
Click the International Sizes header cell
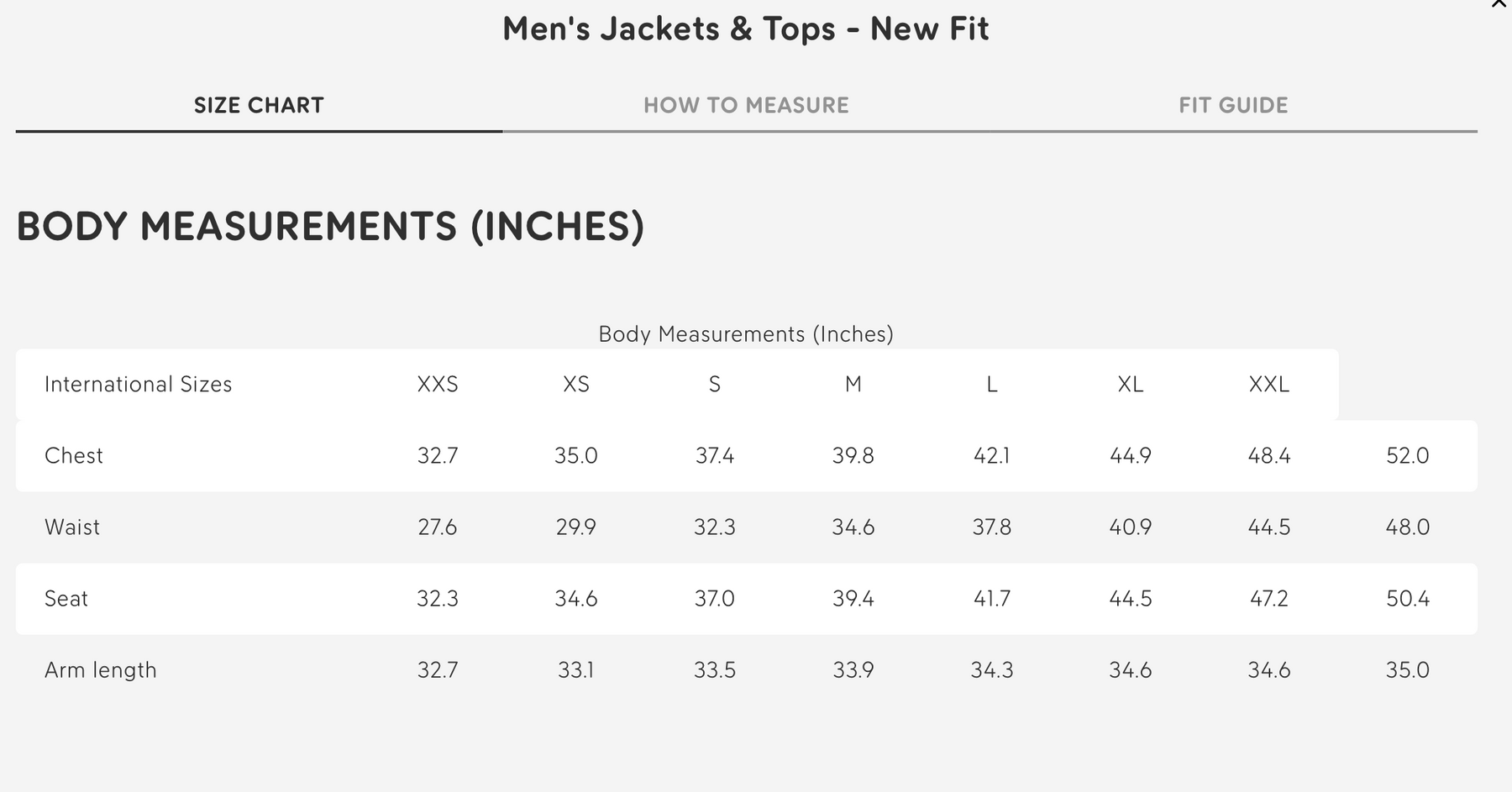[139, 385]
